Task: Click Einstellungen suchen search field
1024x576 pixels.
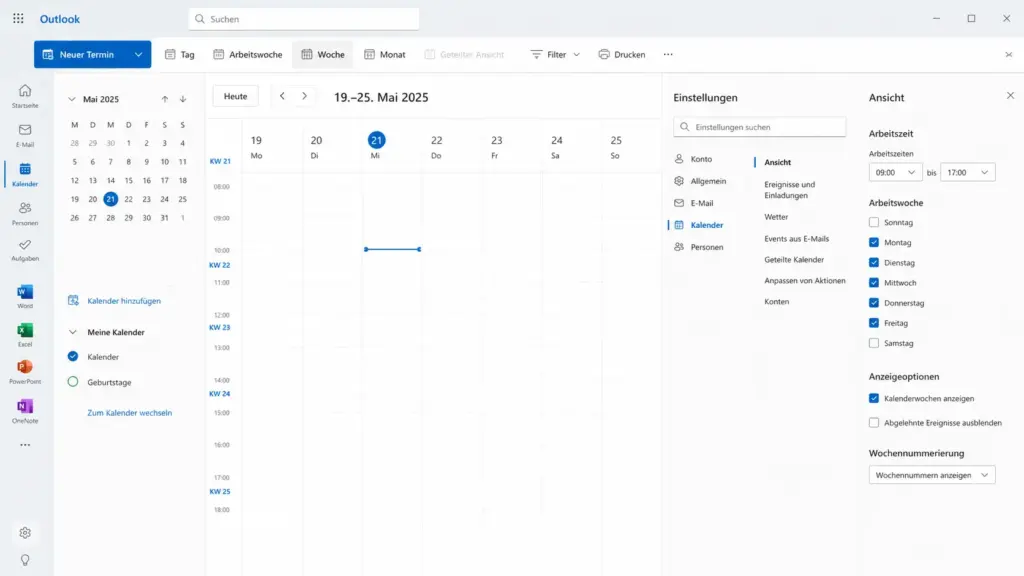Action: 760,127
